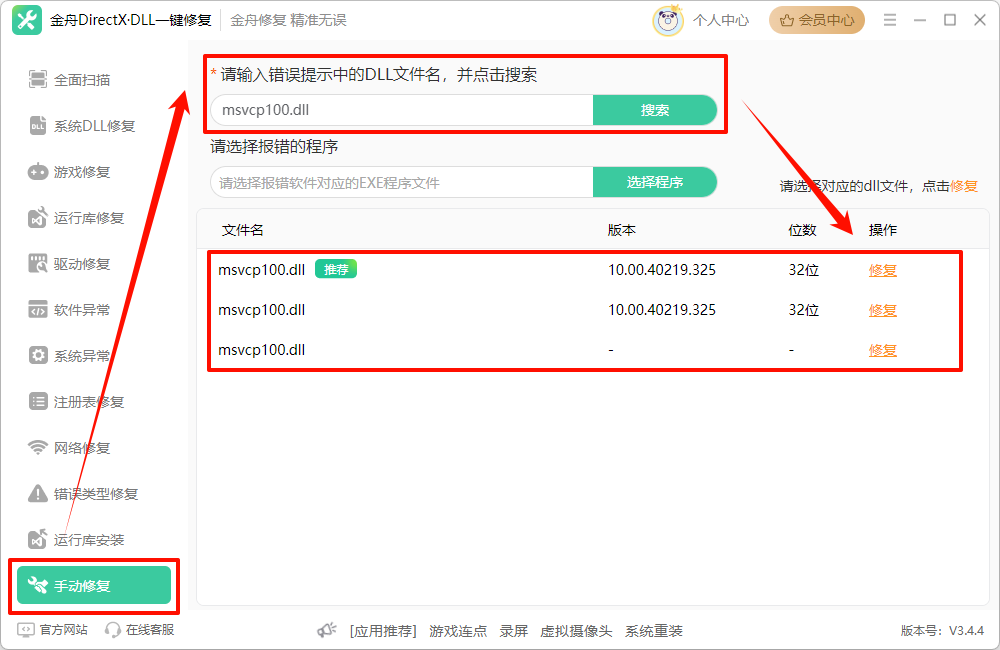Open 系统DLL修复 in sidebar

click(94, 126)
